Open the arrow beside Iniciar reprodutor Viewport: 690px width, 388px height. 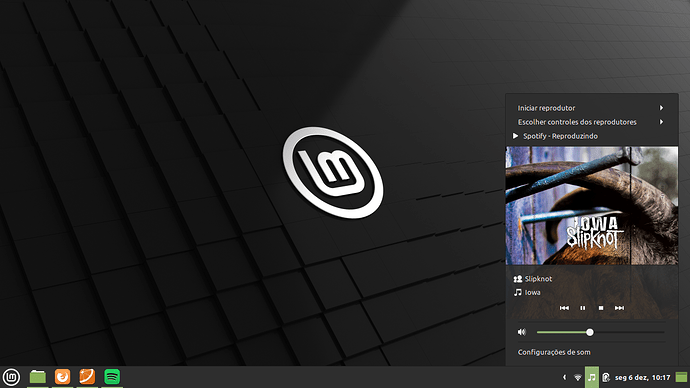(661, 108)
